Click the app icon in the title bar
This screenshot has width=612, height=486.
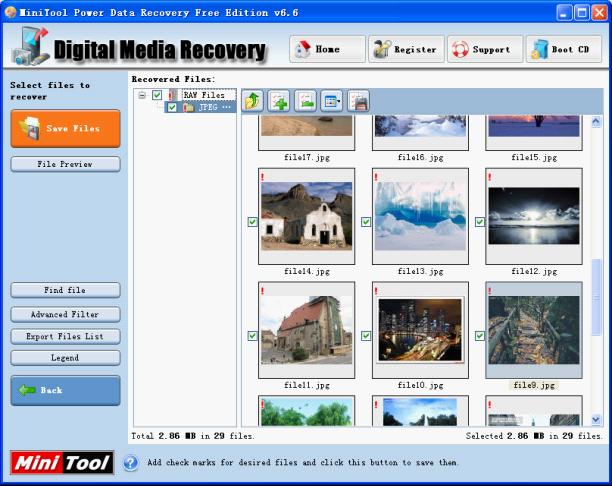pos(11,12)
